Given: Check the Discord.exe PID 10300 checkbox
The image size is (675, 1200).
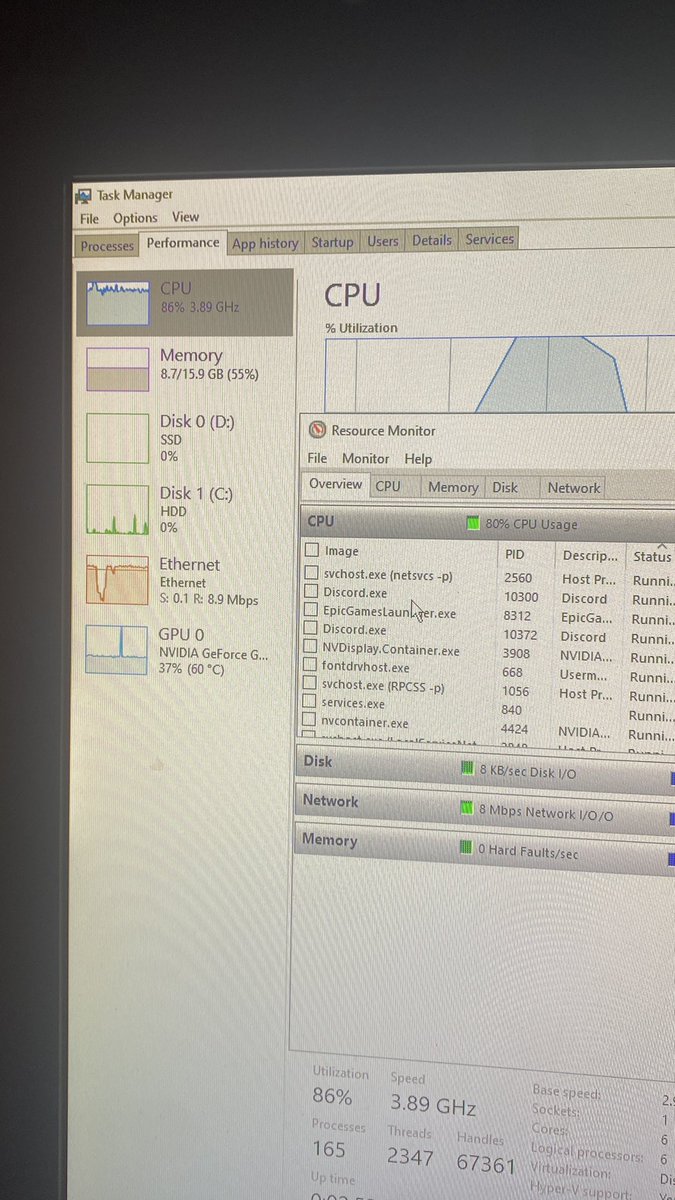Looking at the screenshot, I should 311,592.
